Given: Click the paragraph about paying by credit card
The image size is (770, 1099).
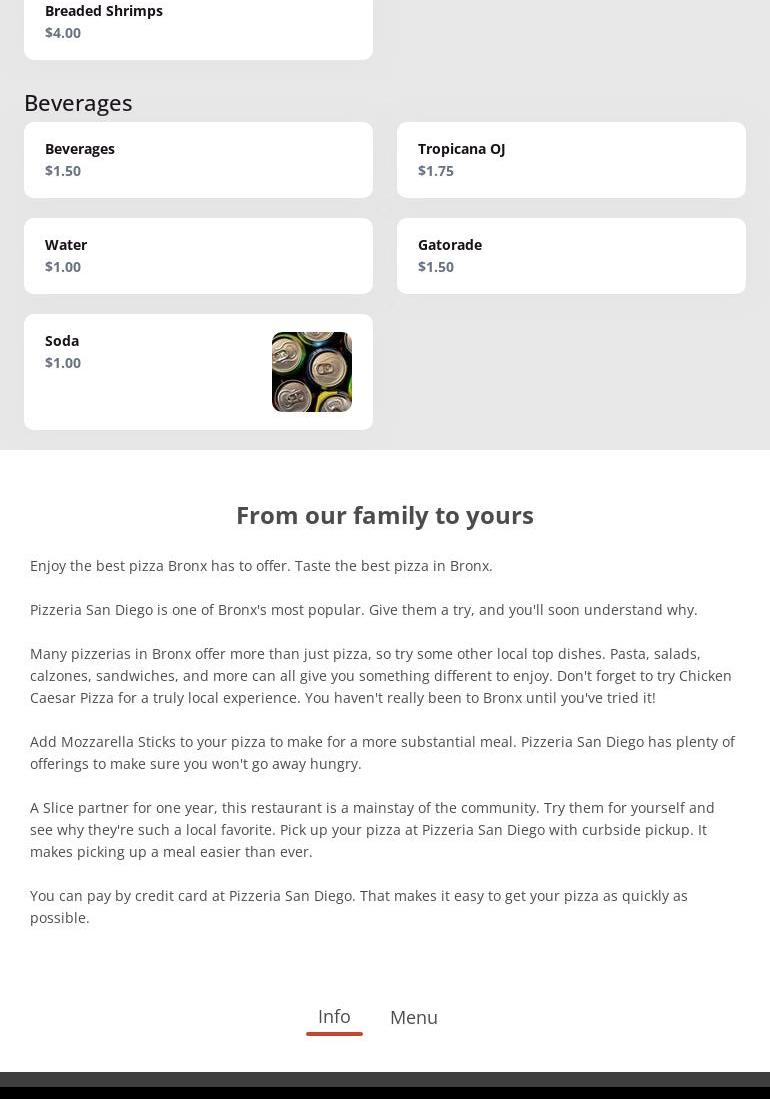Looking at the screenshot, I should tap(358, 907).
